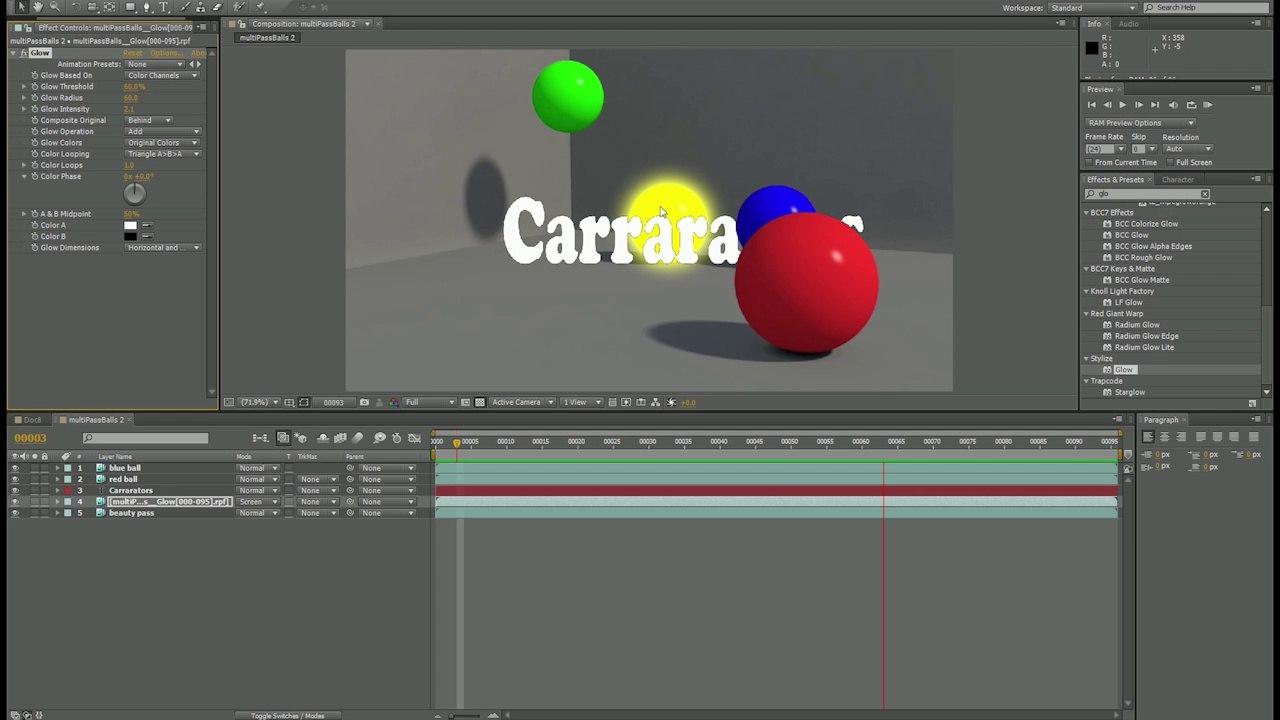Image resolution: width=1280 pixels, height=720 pixels.
Task: Jump to the first frame in Preview
Action: pos(1092,105)
